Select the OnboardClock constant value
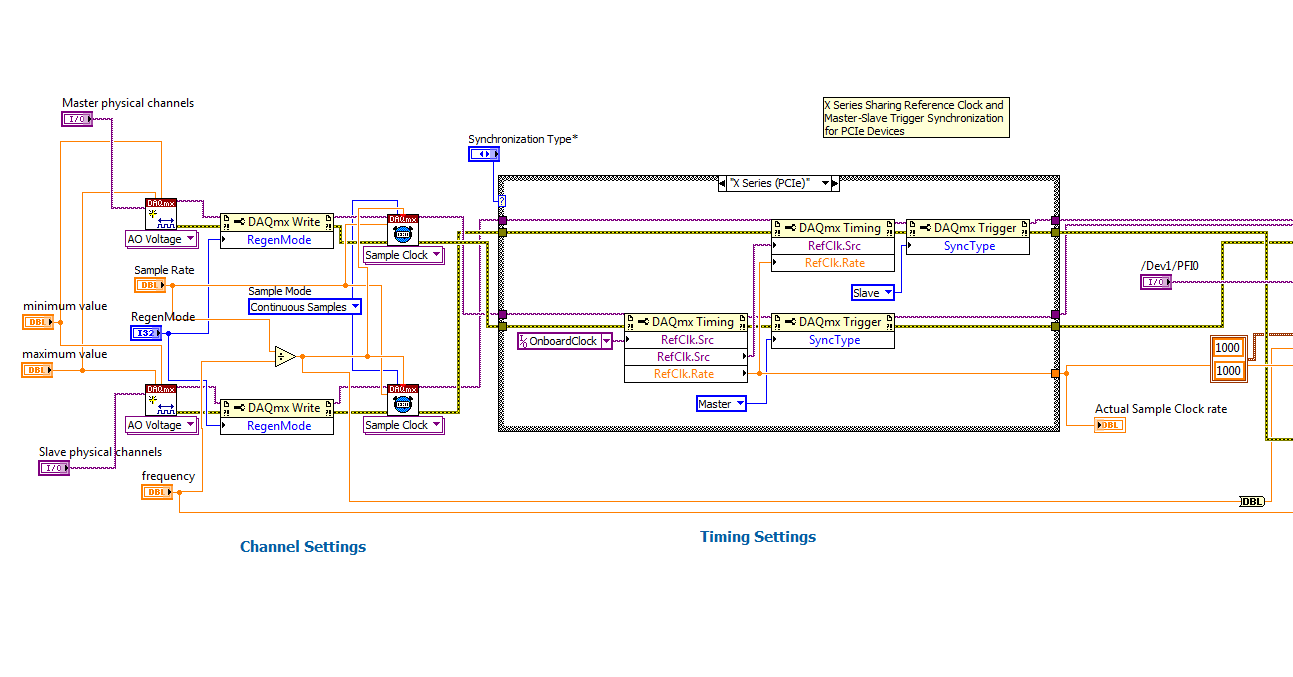1293x677 pixels. point(563,341)
